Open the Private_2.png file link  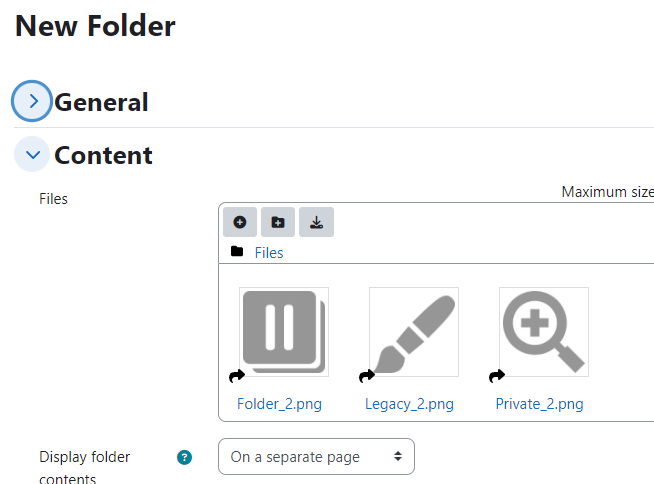[539, 404]
